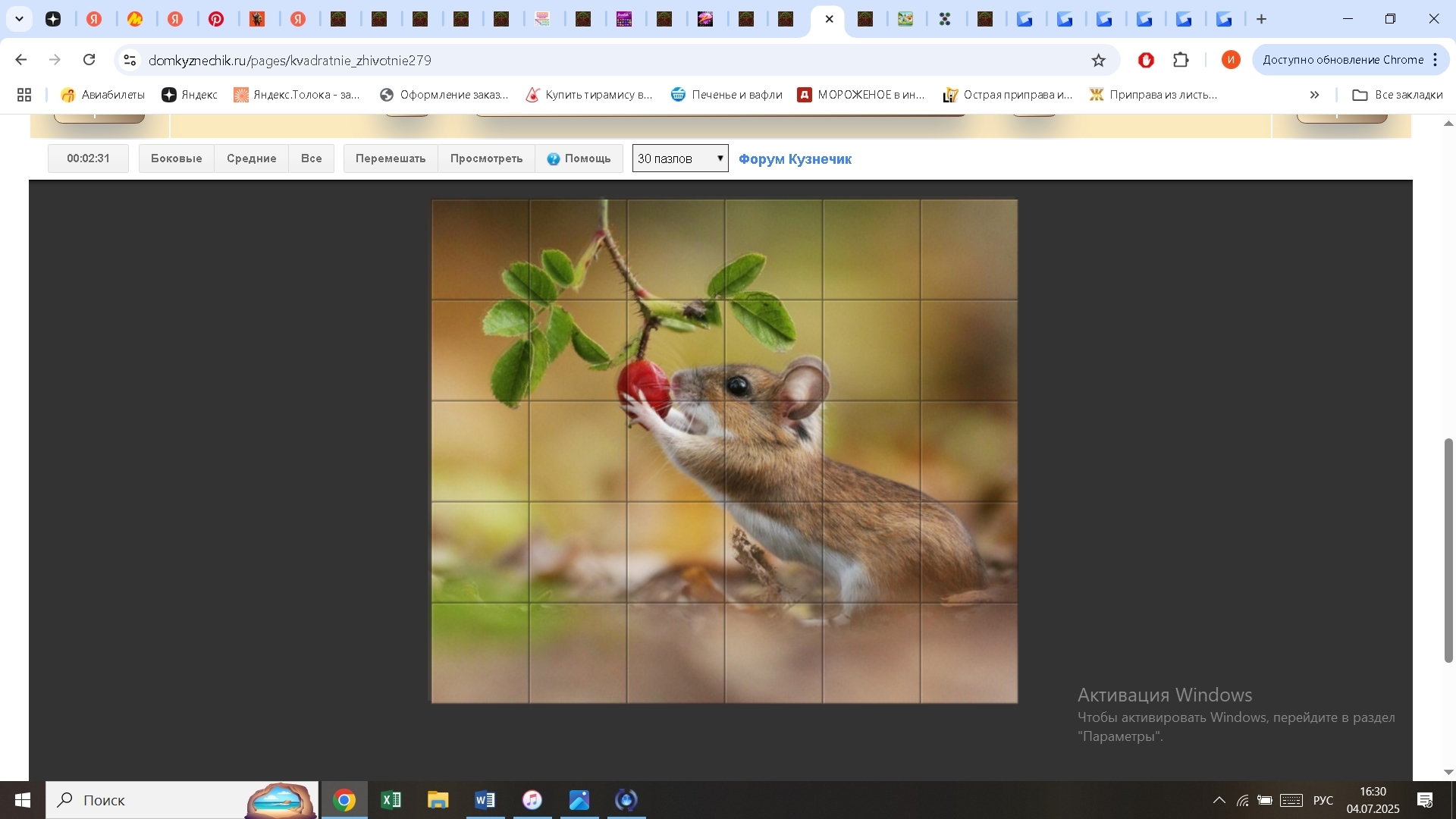Open the Острая приправа bookmark
Screen dimensions: 1456x819
(1008, 95)
